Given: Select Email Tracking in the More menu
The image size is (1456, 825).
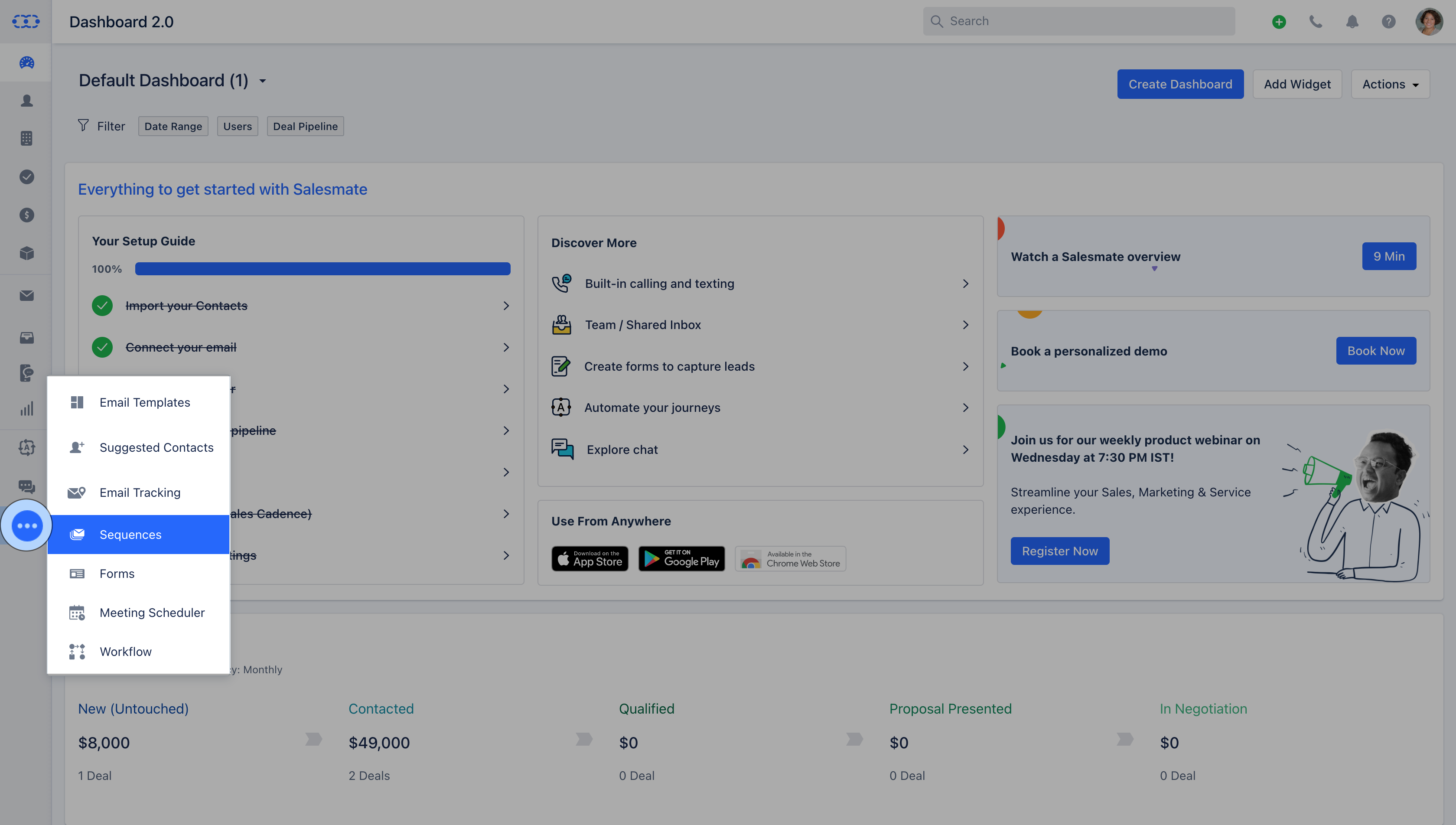Looking at the screenshot, I should point(138,492).
